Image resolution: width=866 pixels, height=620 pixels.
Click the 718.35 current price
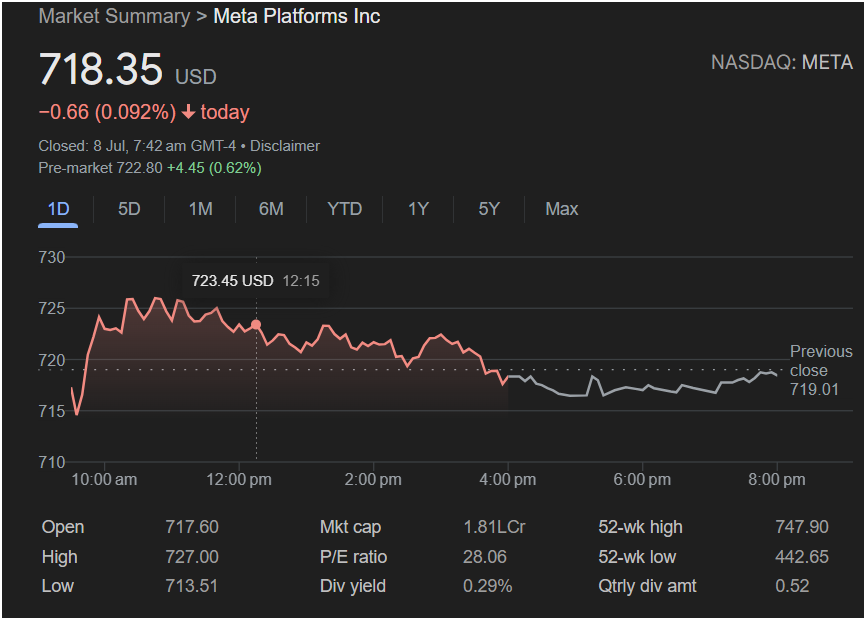(101, 69)
